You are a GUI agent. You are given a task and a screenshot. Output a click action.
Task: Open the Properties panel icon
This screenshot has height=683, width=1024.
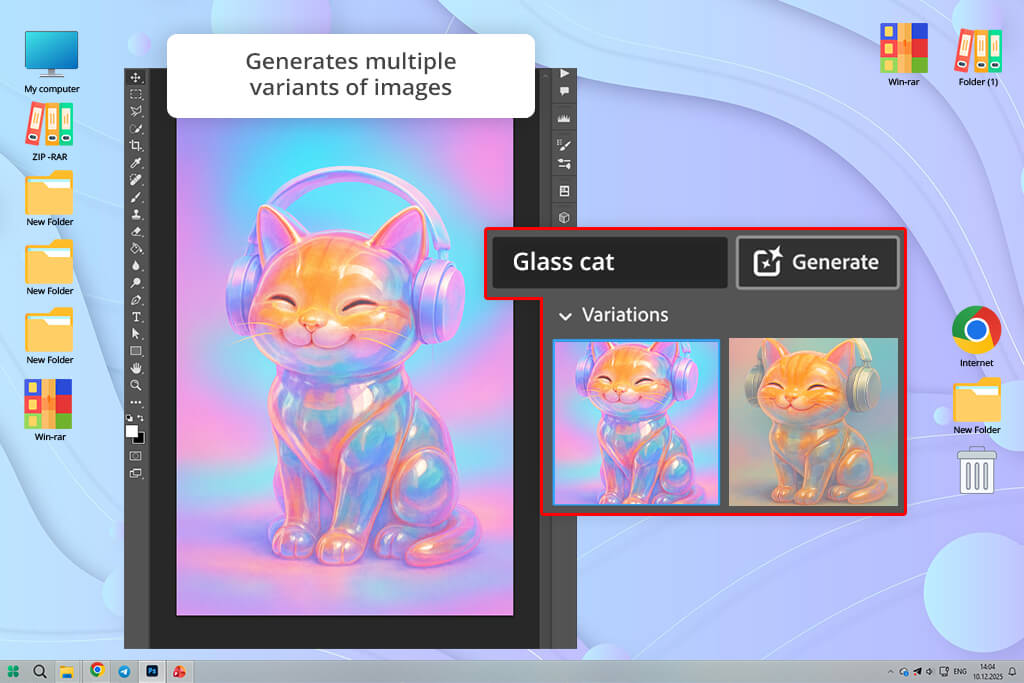(564, 191)
